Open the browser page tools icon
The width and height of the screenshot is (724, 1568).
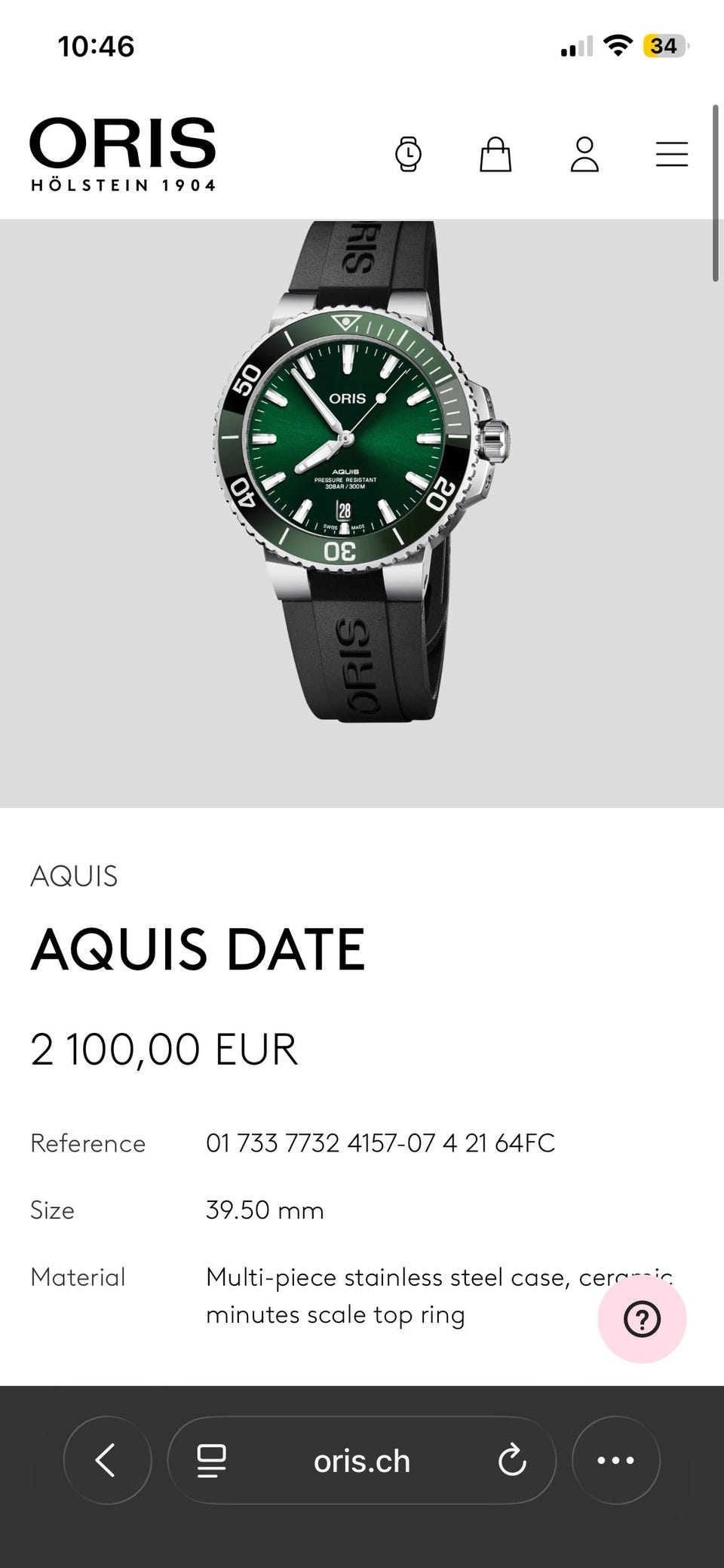[x=211, y=1461]
